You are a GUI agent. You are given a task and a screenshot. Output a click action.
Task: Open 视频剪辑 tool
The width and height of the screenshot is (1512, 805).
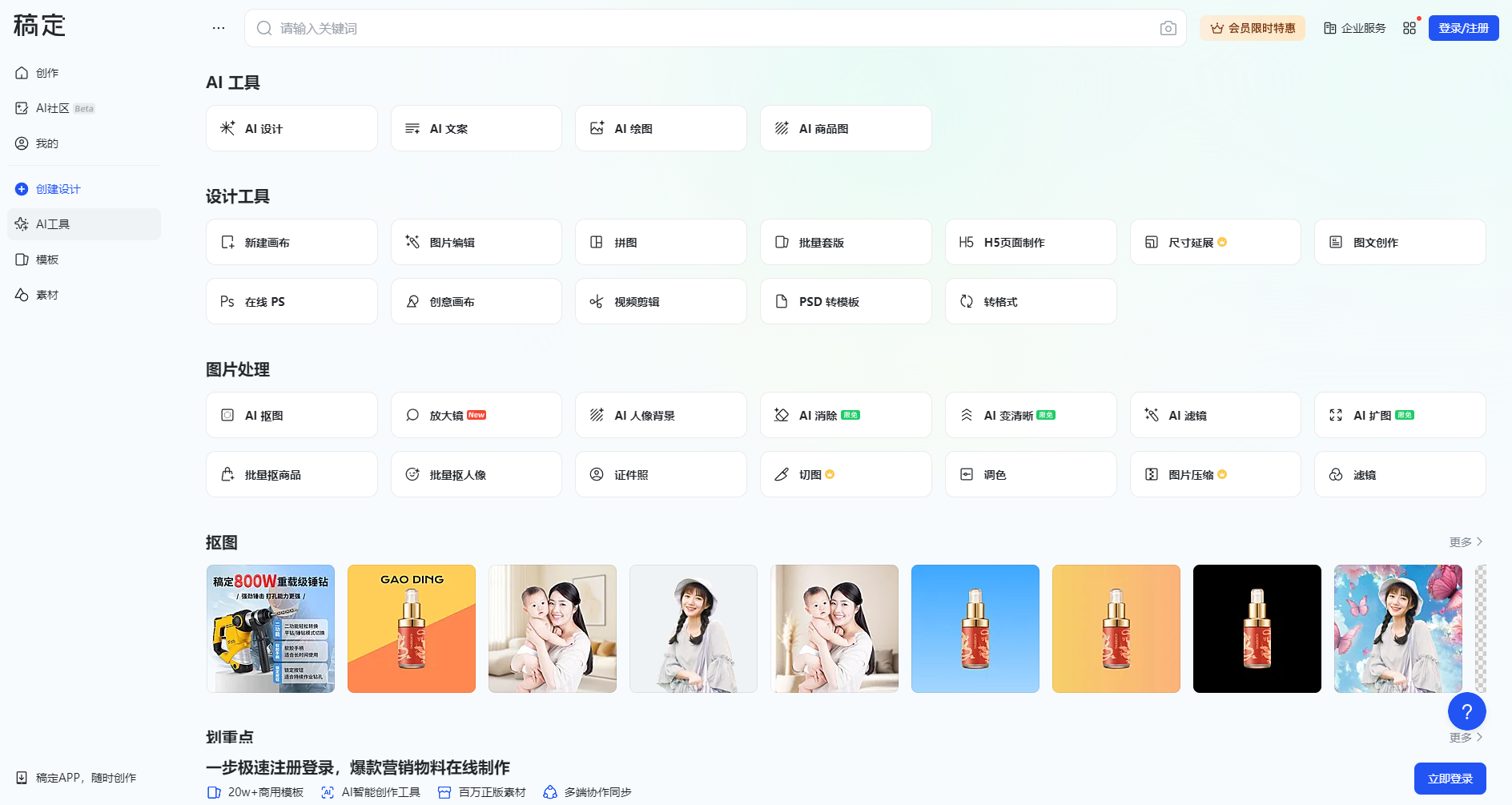[x=661, y=301]
